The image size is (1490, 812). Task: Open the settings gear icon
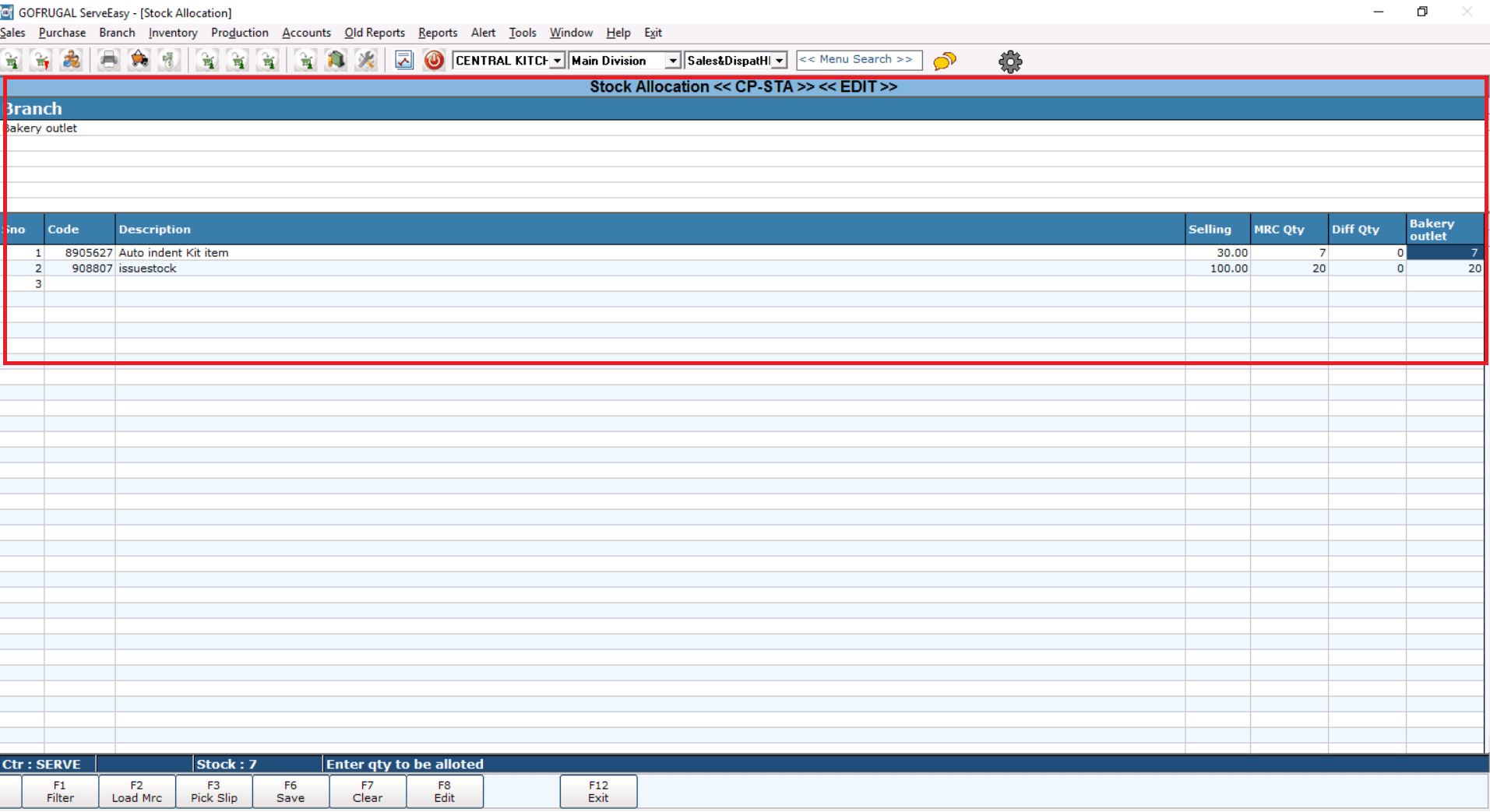point(1010,61)
